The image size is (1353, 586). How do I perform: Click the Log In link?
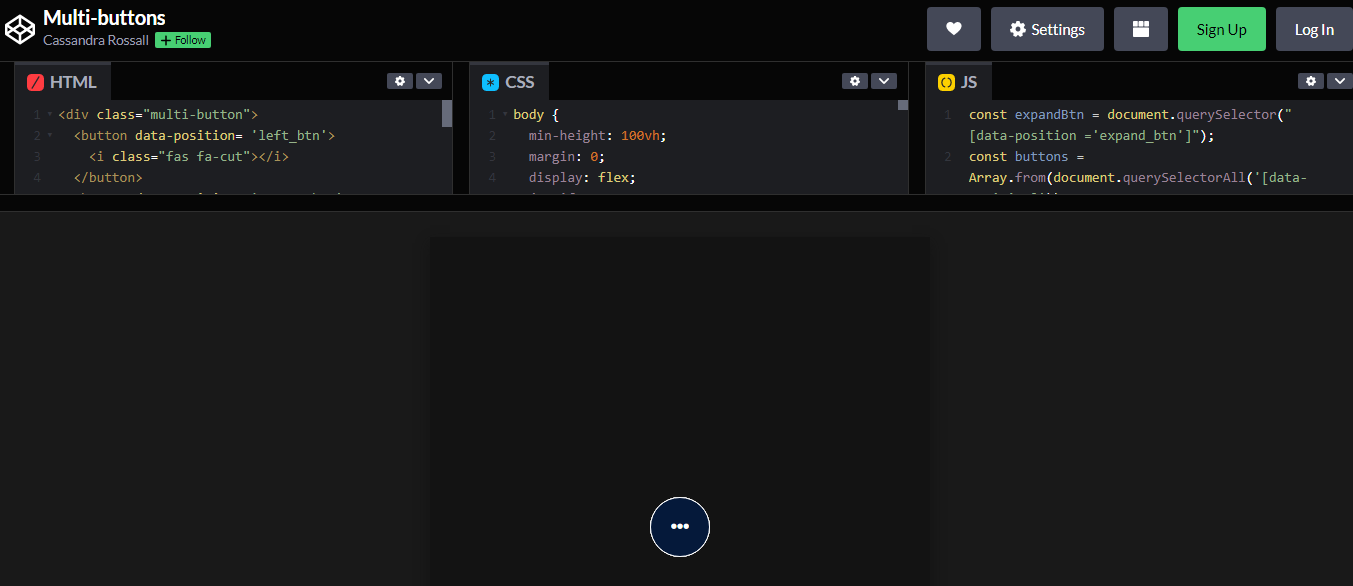(1314, 29)
